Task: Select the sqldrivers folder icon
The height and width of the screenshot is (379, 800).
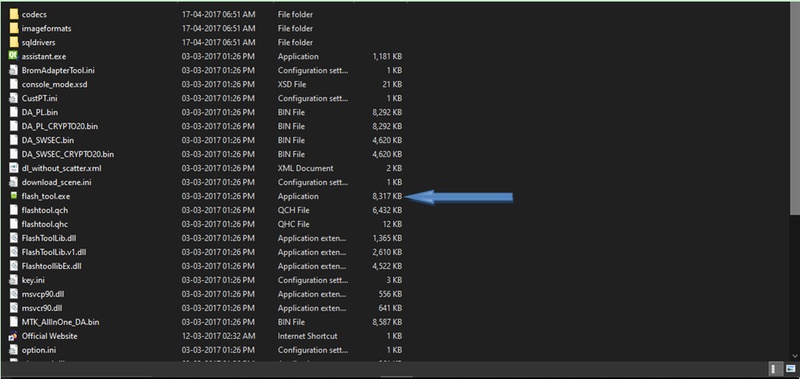Action: tap(14, 42)
